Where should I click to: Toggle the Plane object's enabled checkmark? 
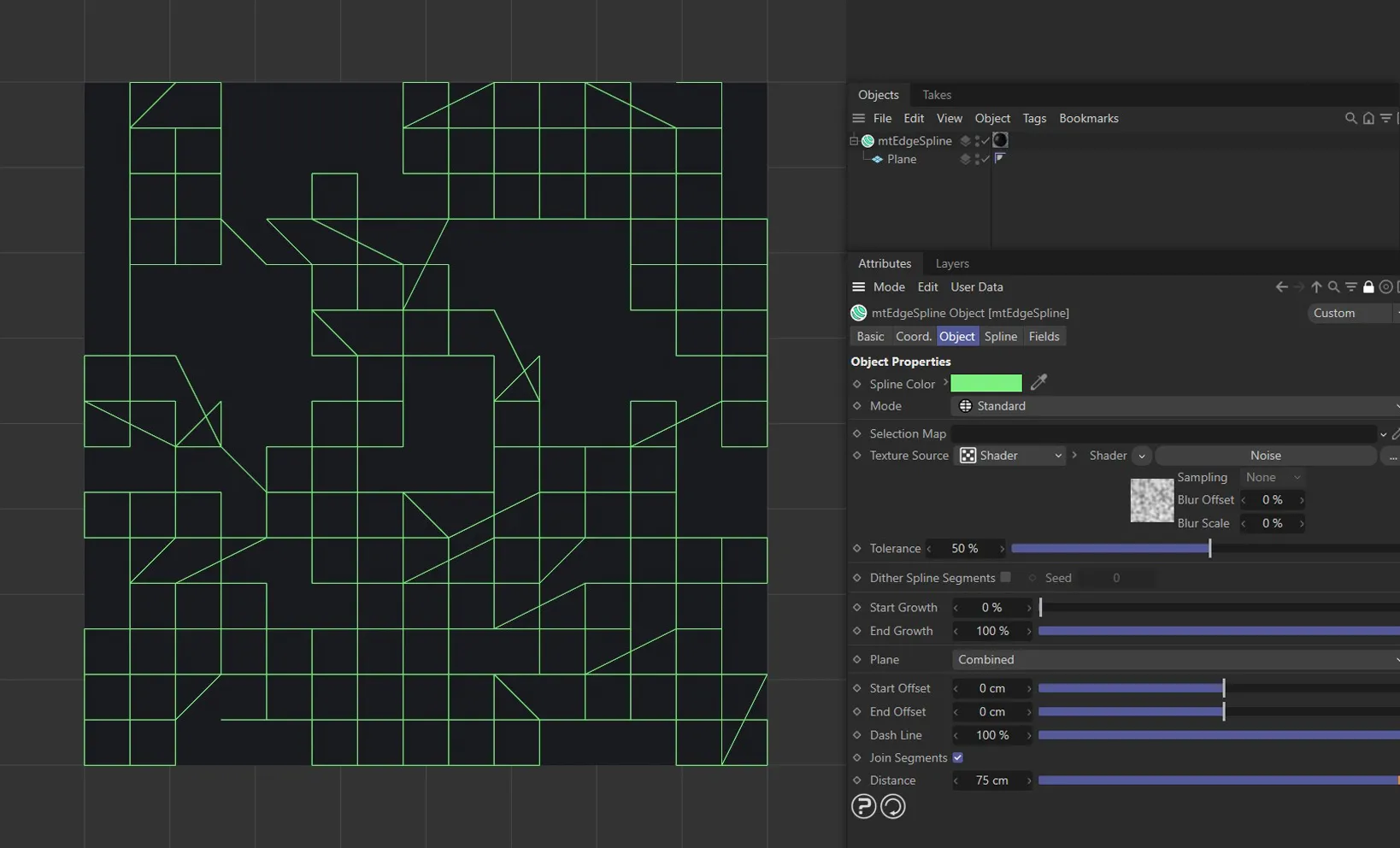pyautogui.click(x=985, y=160)
